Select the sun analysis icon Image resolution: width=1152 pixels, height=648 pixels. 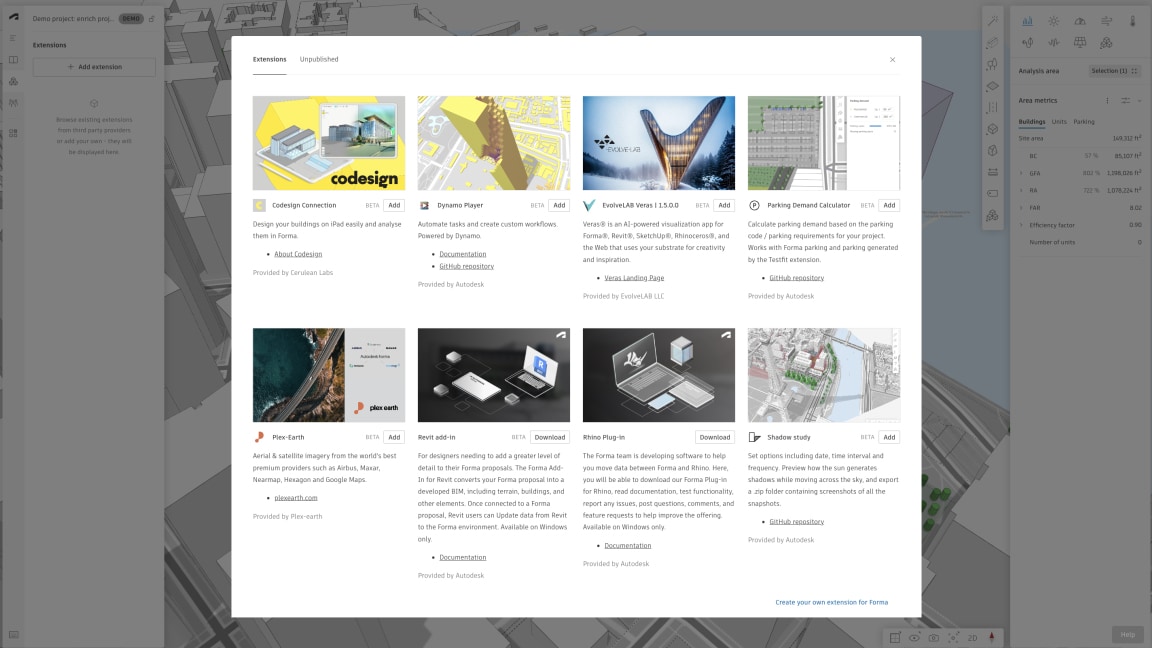[x=1053, y=21]
